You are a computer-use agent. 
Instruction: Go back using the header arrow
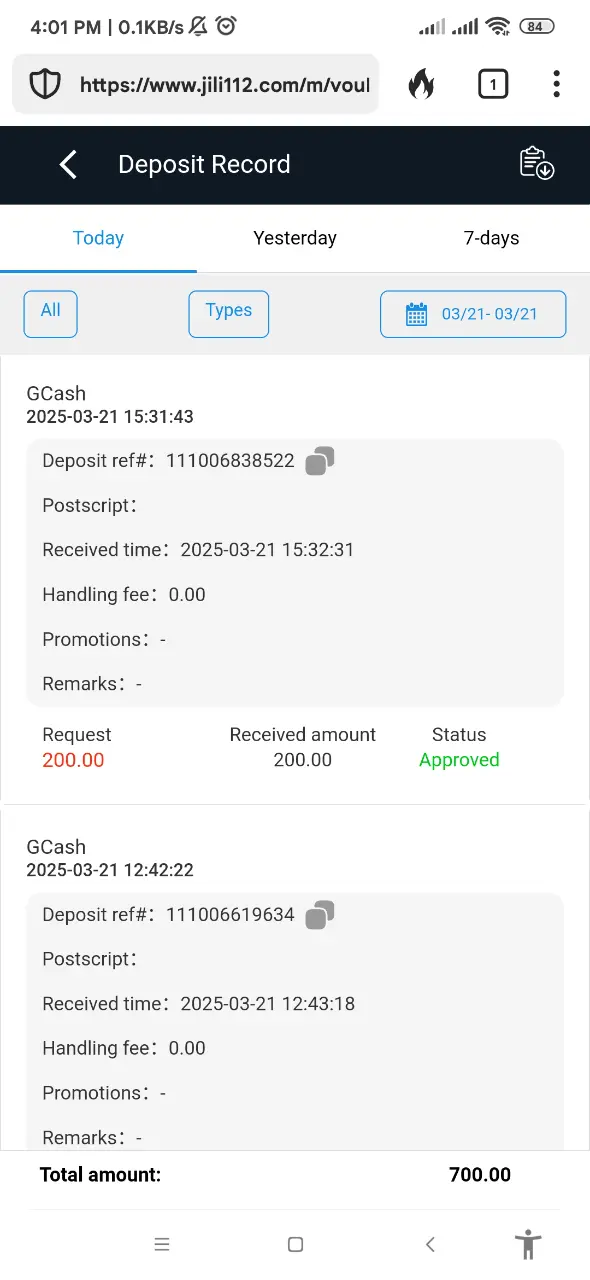(68, 165)
